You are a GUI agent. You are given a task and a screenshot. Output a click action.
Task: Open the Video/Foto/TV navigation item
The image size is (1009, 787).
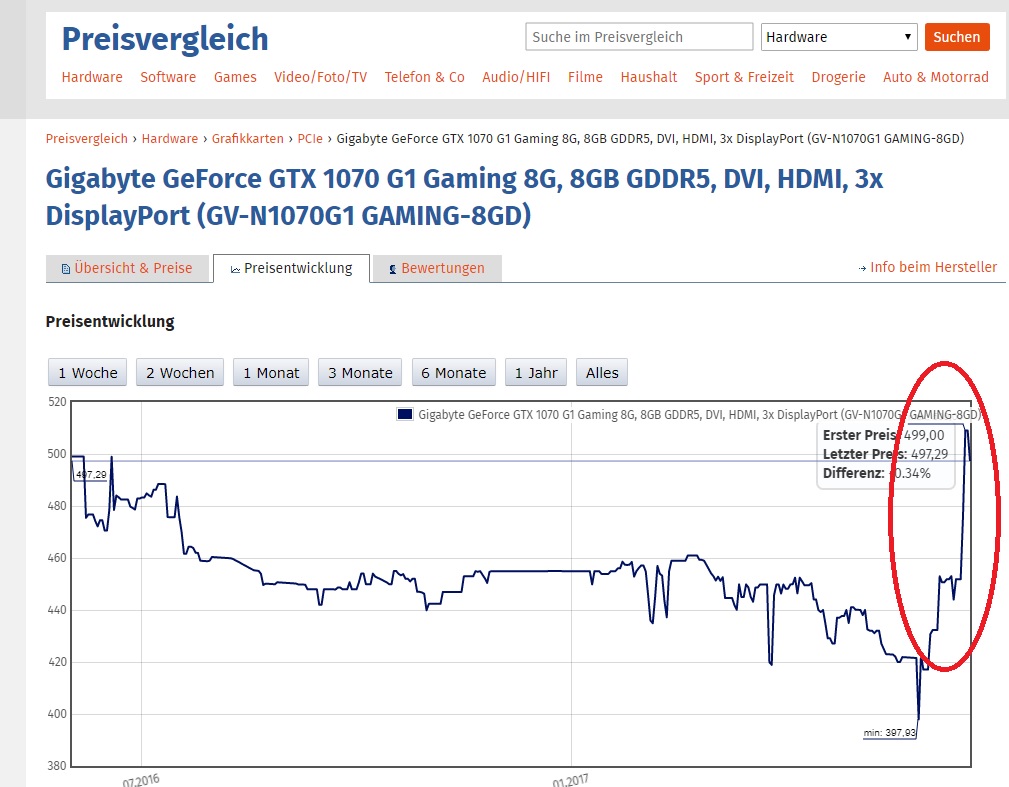click(320, 77)
